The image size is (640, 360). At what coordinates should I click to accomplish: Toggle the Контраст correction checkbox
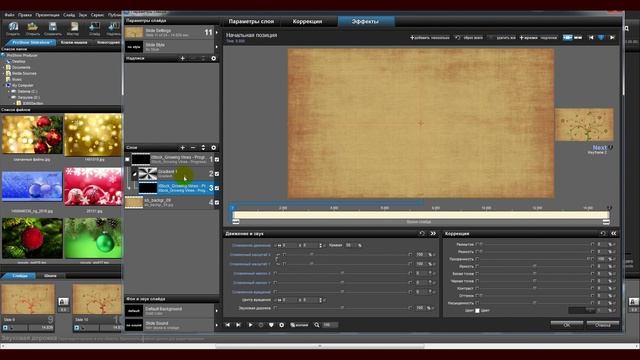click(x=477, y=288)
